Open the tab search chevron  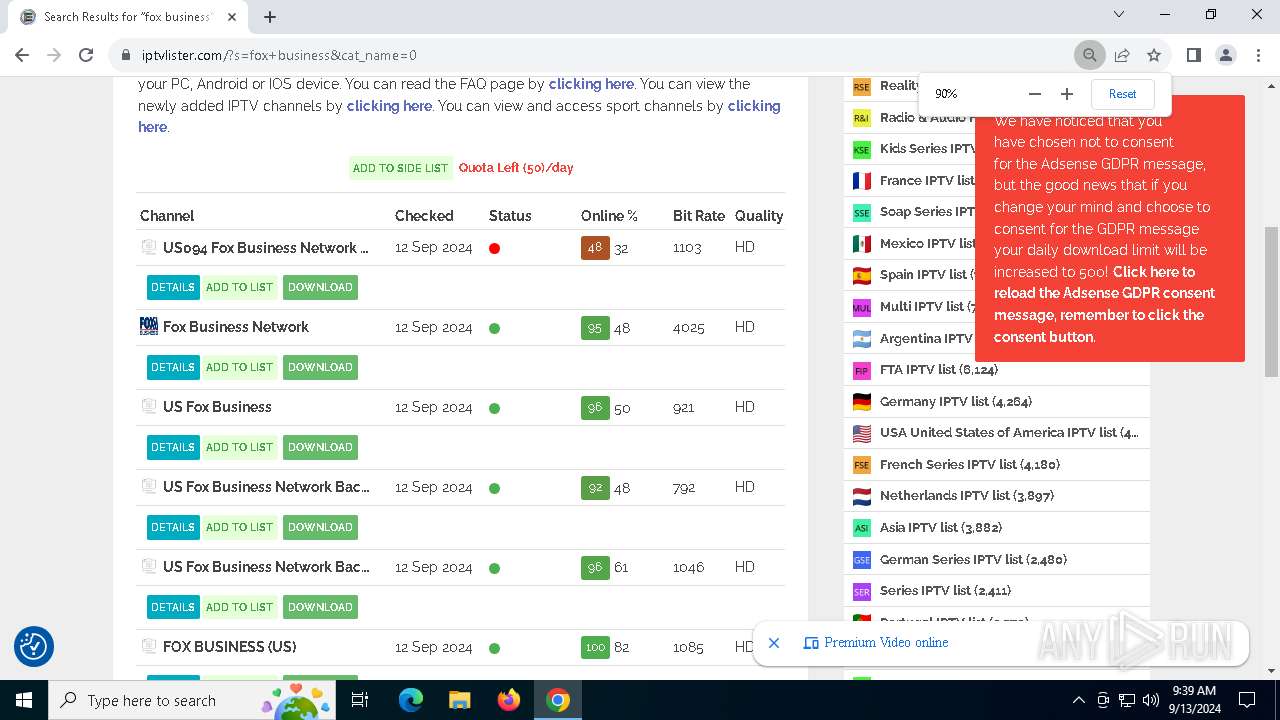coord(1119,14)
